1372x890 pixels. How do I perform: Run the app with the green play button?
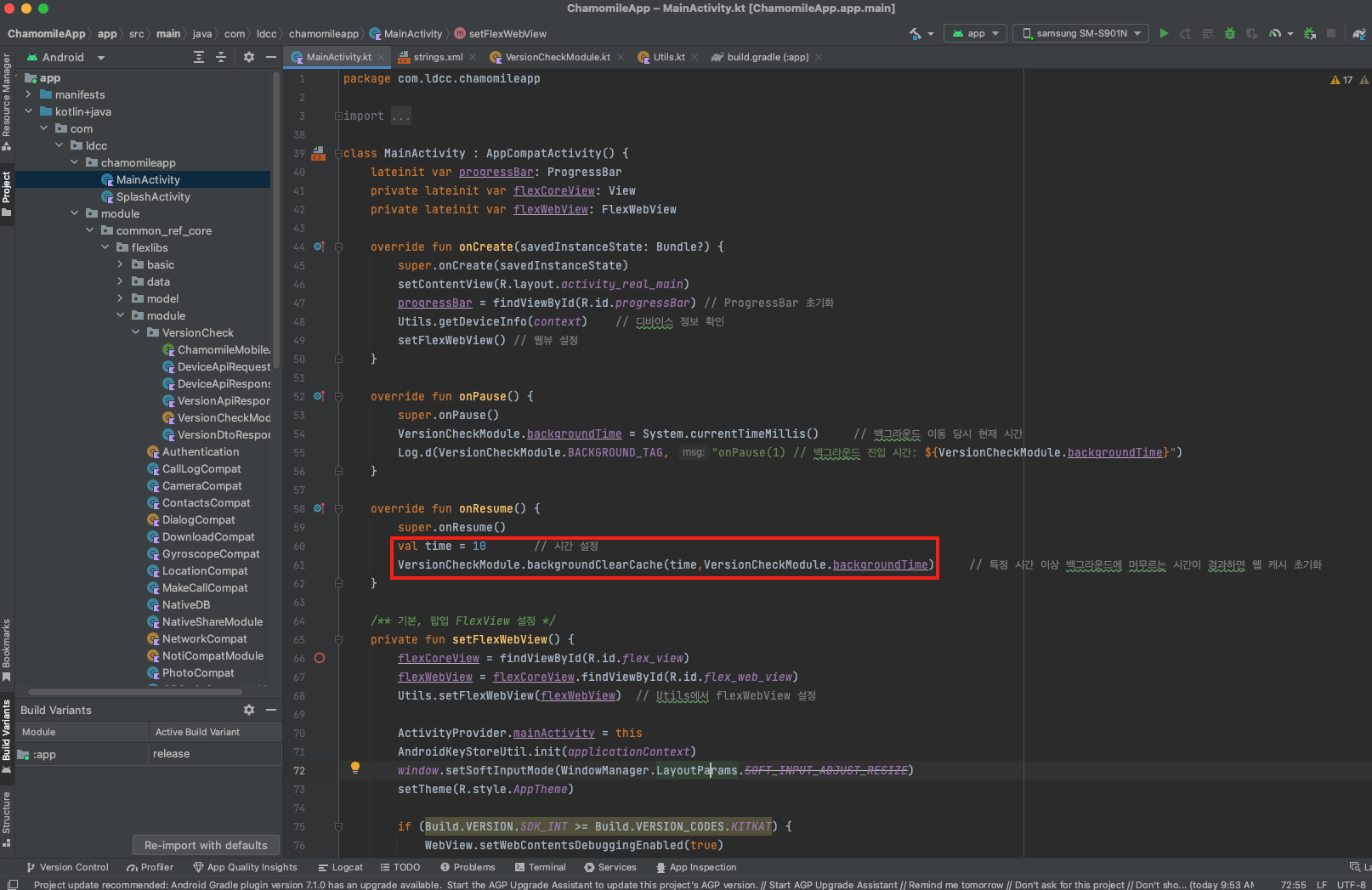(1164, 33)
